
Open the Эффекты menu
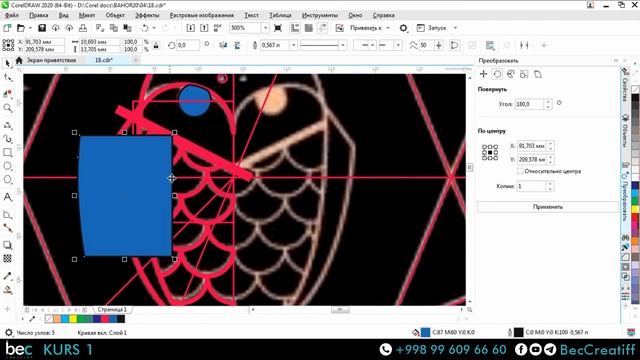click(147, 15)
